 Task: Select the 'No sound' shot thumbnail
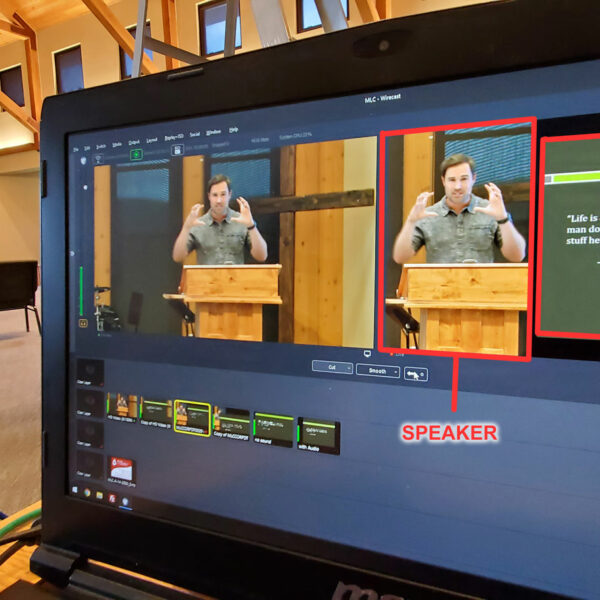coord(273,429)
